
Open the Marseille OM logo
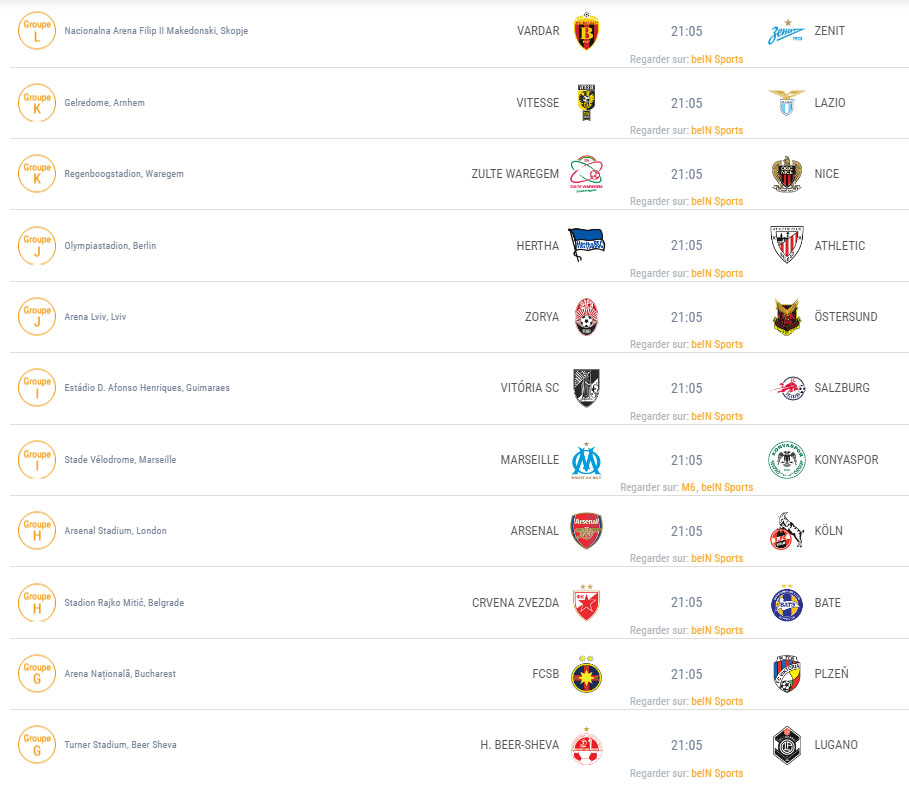586,460
